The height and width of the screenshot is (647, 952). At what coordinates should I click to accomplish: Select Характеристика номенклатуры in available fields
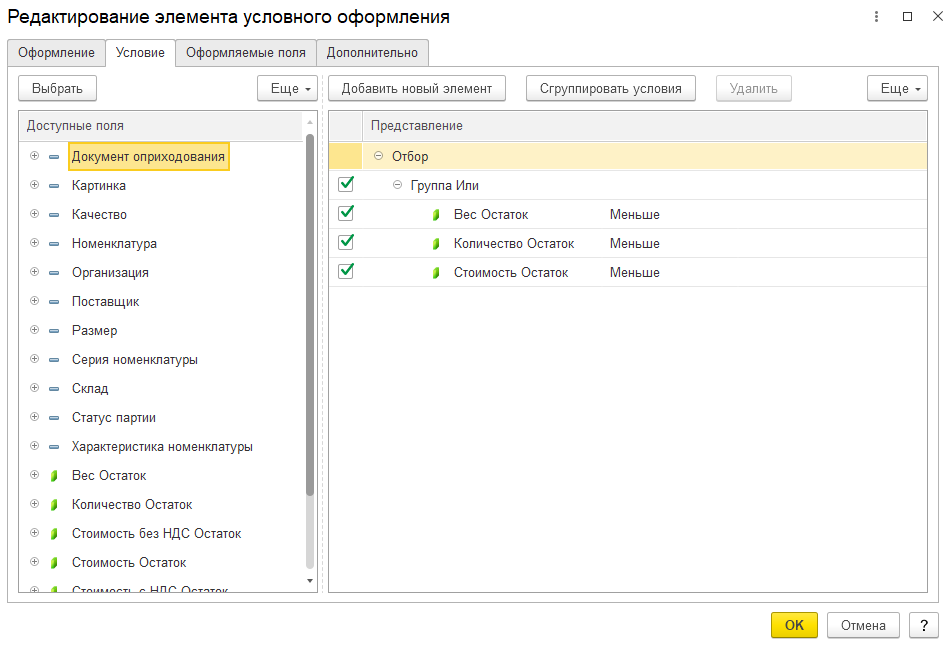coord(162,447)
